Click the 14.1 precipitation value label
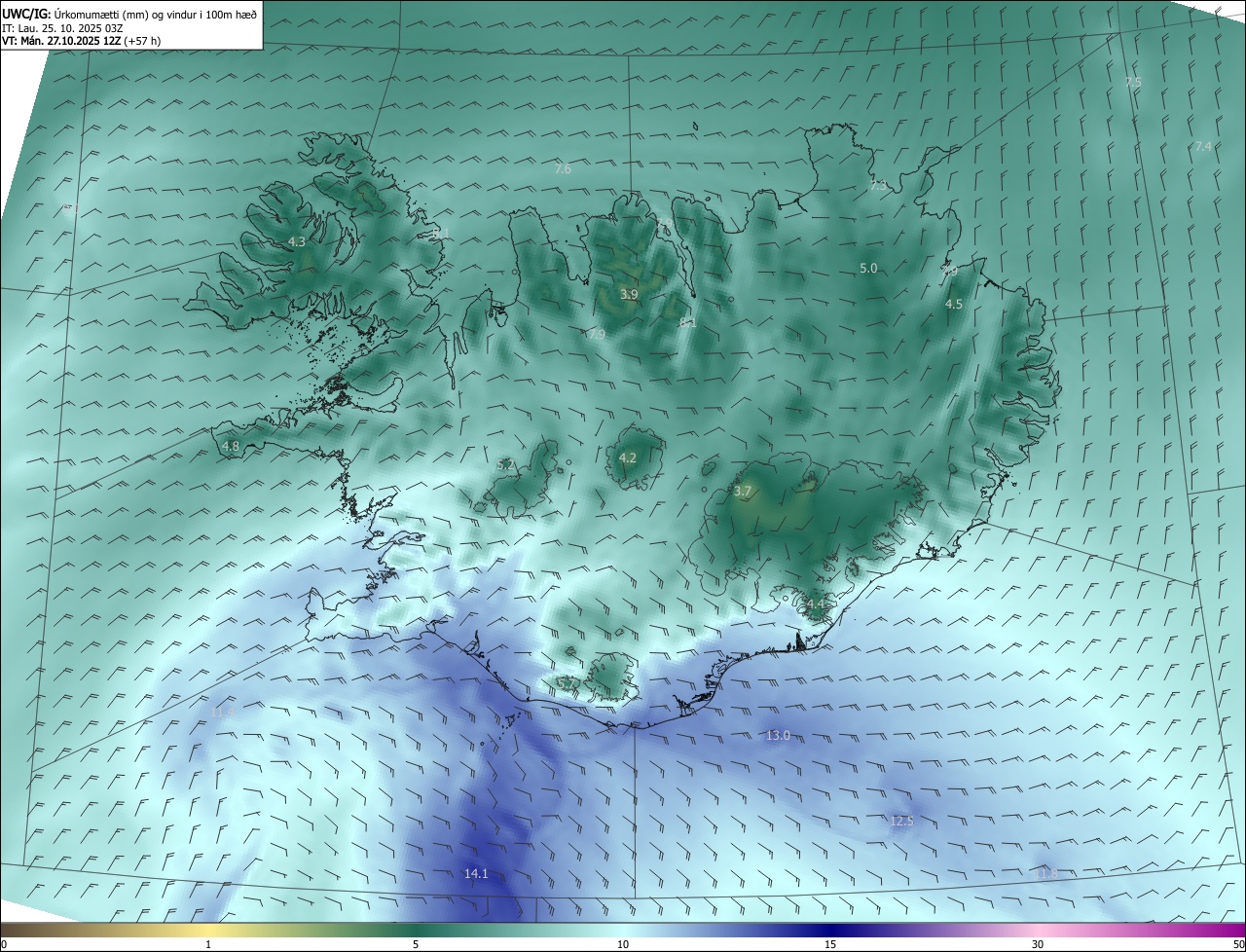Image resolution: width=1246 pixels, height=952 pixels. point(476,874)
